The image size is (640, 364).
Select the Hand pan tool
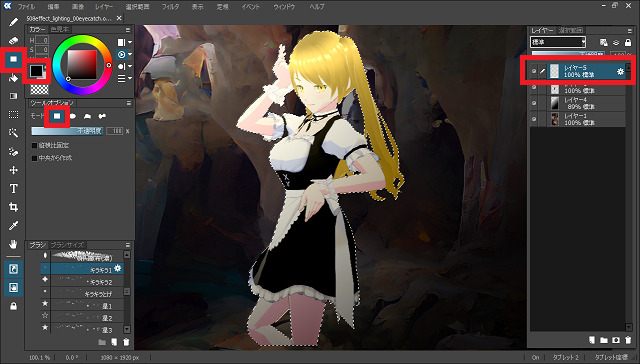pos(13,244)
